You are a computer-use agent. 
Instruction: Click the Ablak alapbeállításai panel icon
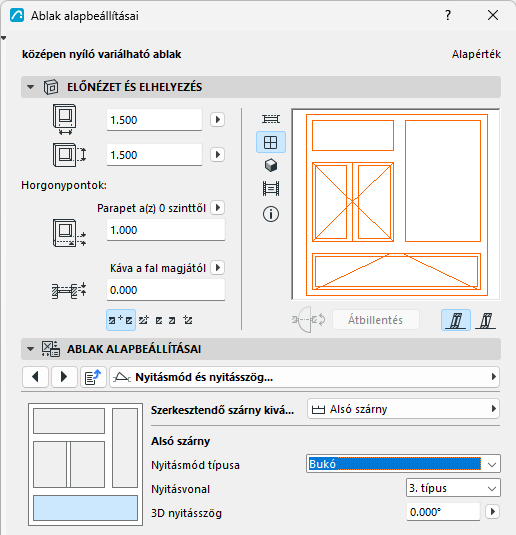point(51,349)
